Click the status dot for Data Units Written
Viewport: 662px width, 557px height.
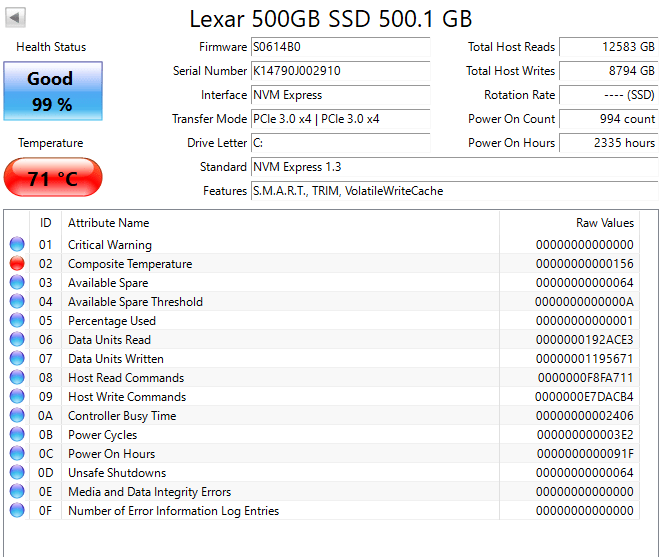tap(17, 358)
